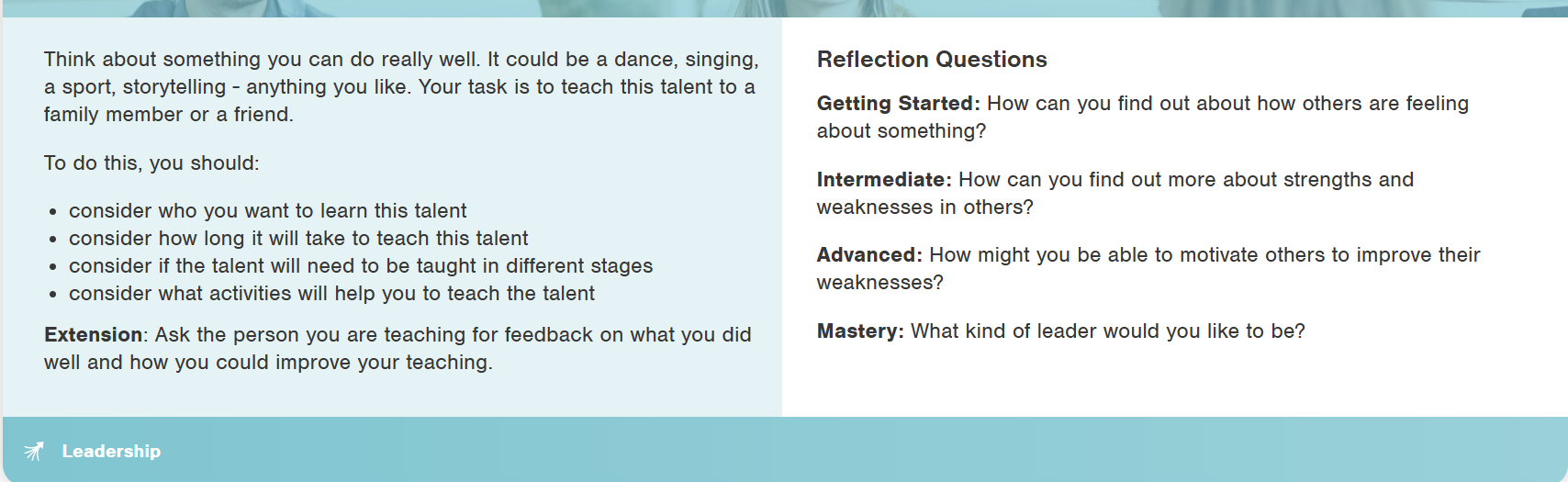Click the Intermediate reflection question label
This screenshot has height=482, width=1568.
[x=884, y=180]
